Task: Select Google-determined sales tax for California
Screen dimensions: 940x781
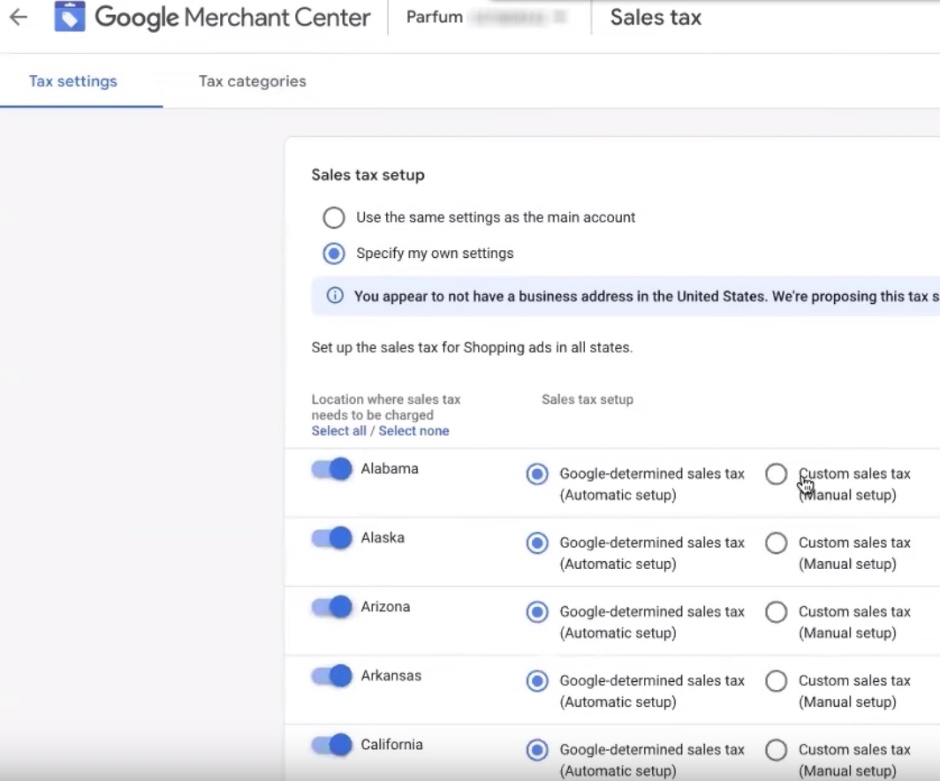Action: [x=537, y=750]
